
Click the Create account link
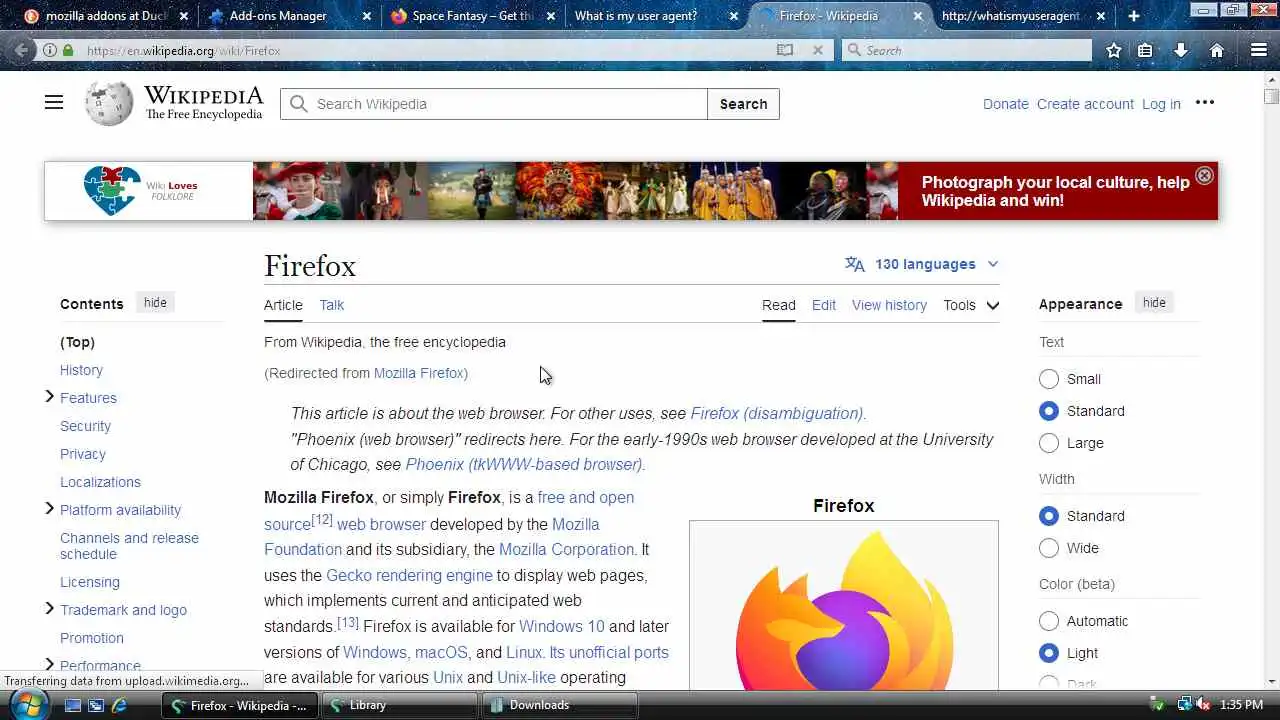[x=1085, y=104]
